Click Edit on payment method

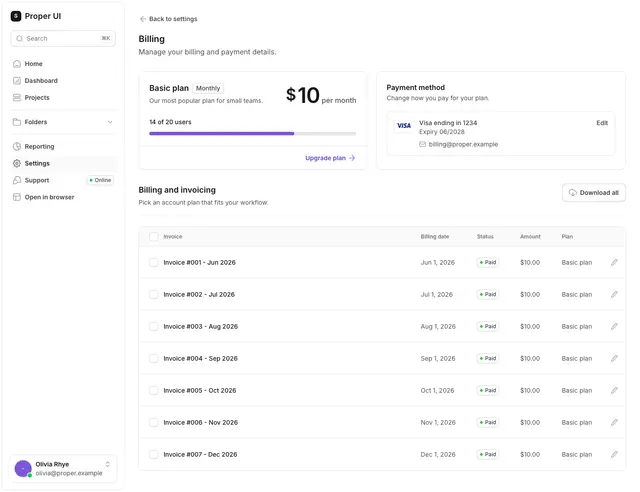coord(602,123)
